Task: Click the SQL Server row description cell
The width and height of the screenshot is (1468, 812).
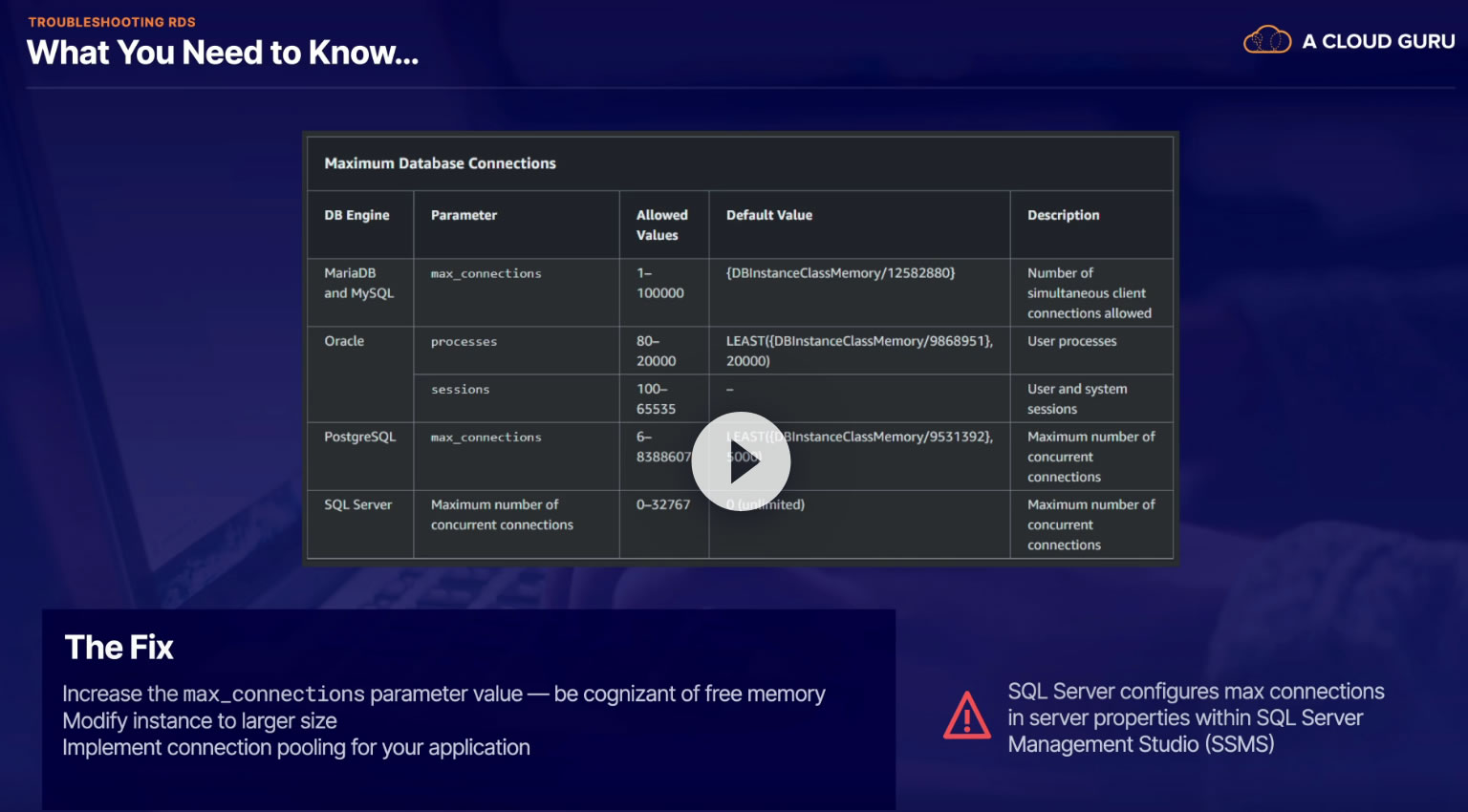Action: (1091, 524)
